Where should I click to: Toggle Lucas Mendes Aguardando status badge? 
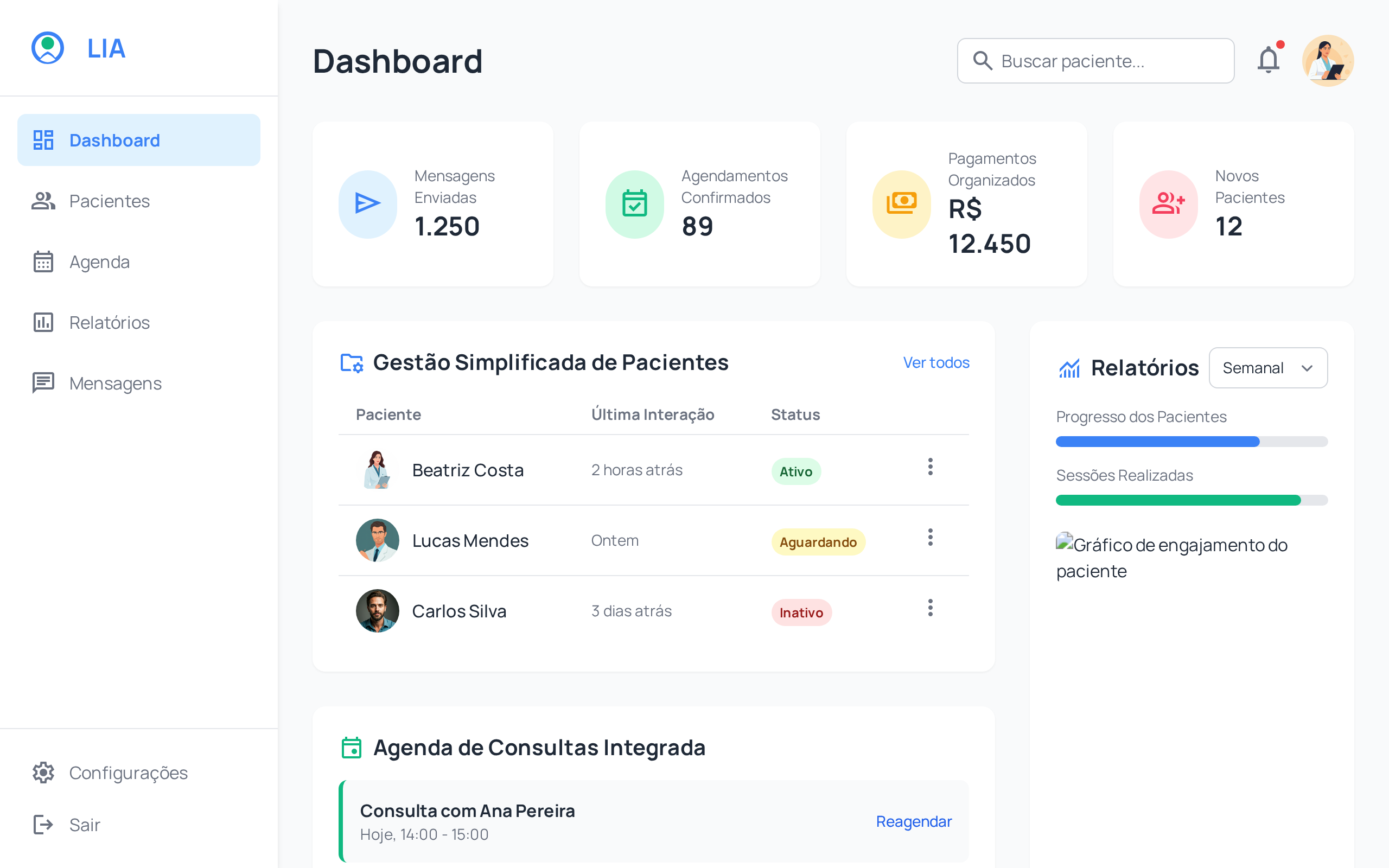tap(818, 541)
